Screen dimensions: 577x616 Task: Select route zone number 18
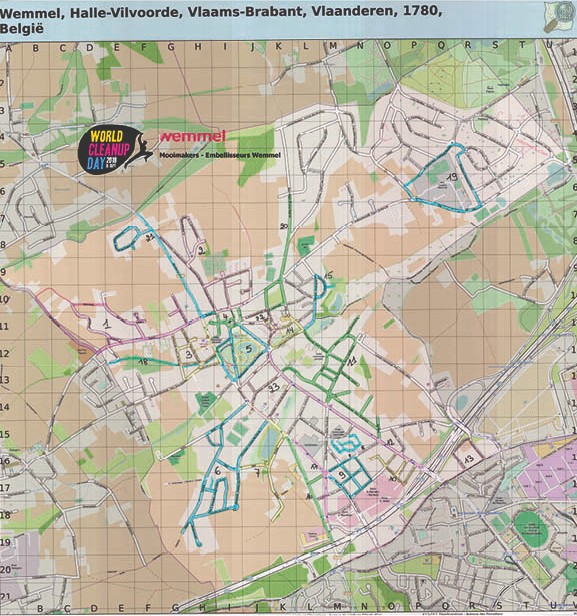[143, 362]
